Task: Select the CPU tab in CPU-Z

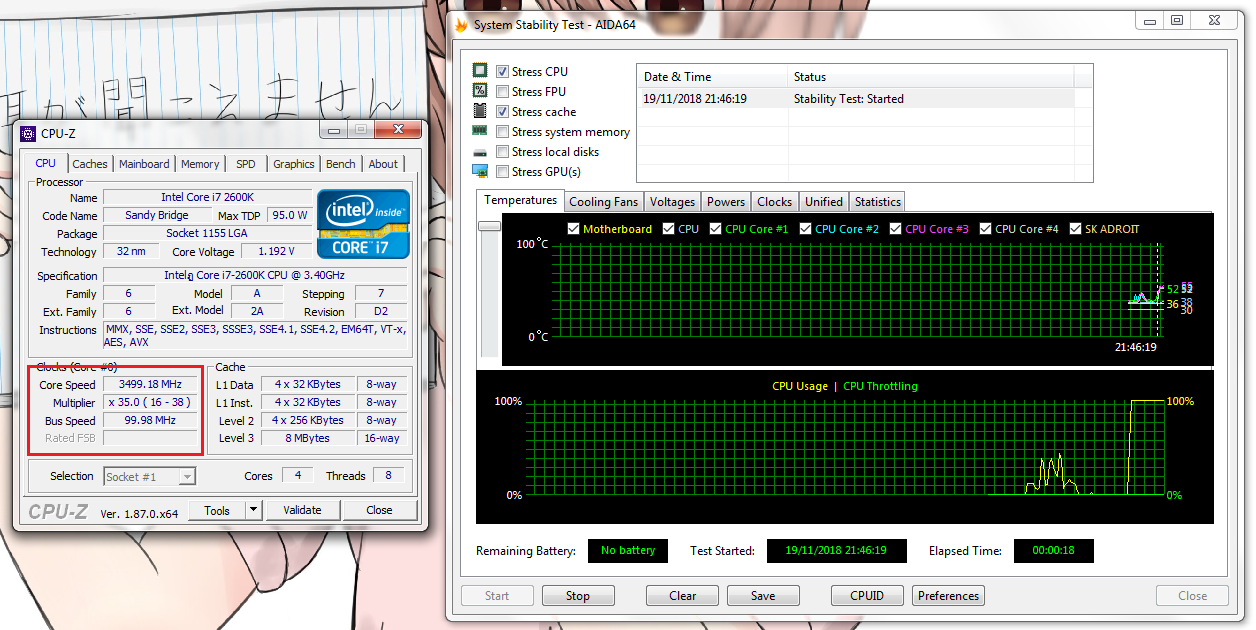Action: (x=46, y=163)
